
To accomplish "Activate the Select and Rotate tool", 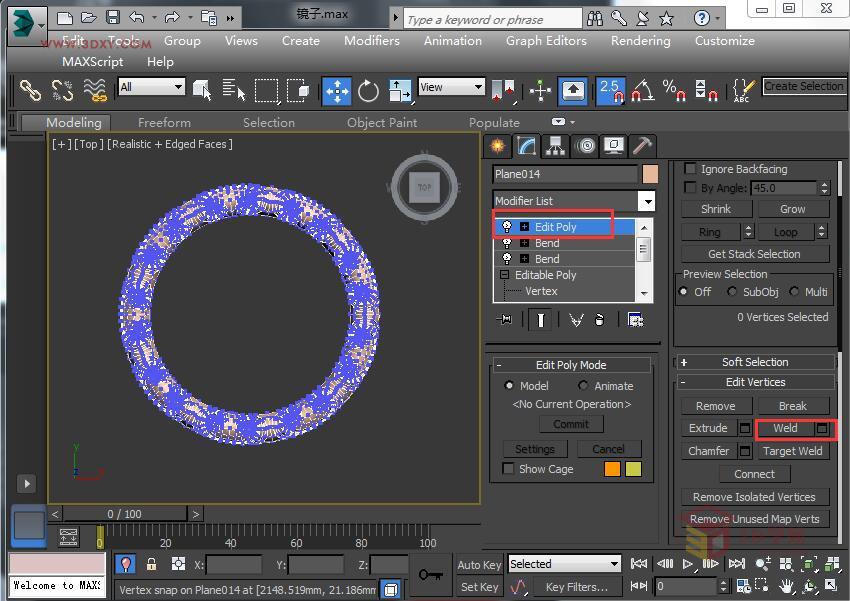I will click(367, 90).
